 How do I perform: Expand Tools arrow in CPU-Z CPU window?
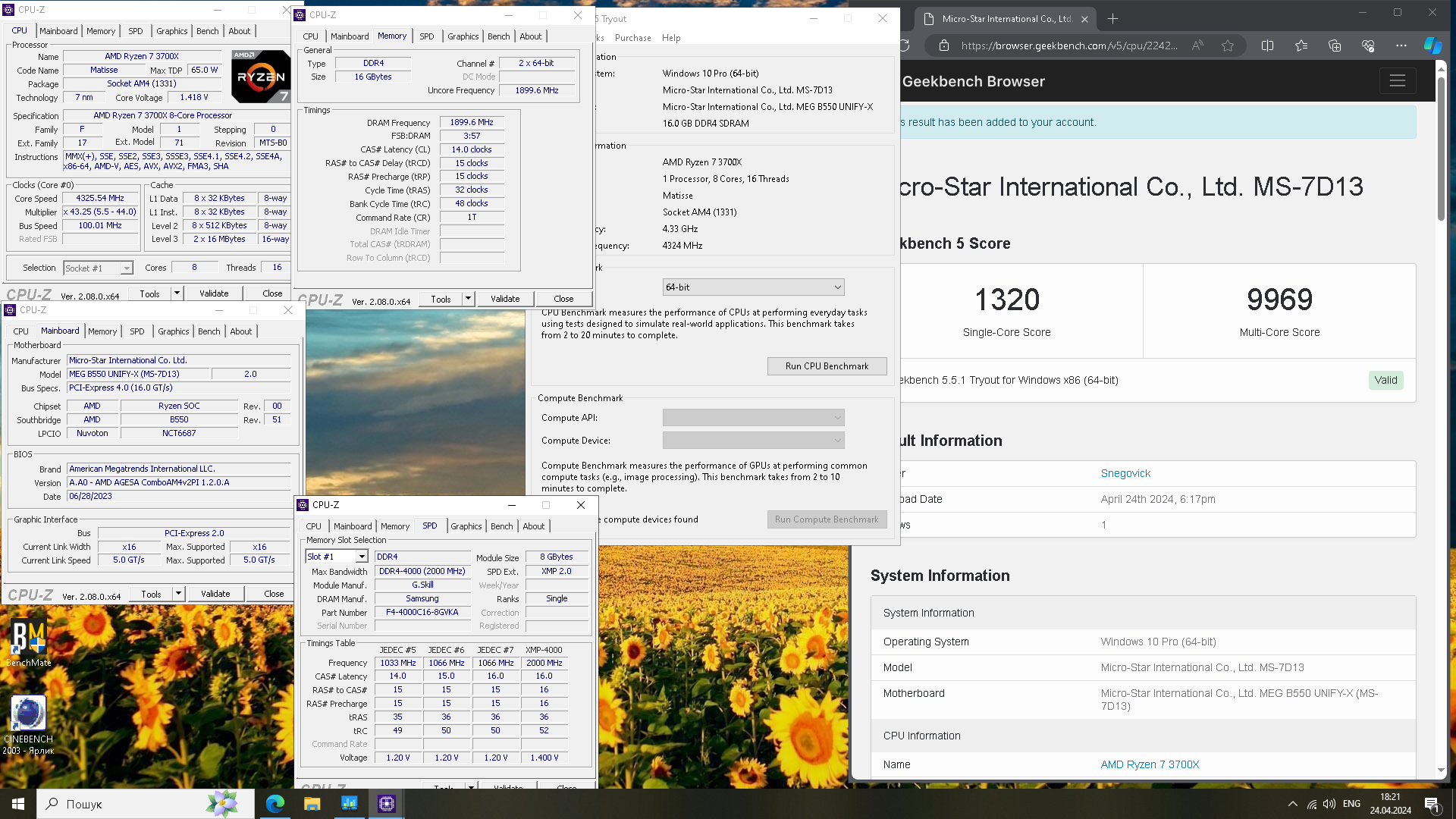[177, 293]
